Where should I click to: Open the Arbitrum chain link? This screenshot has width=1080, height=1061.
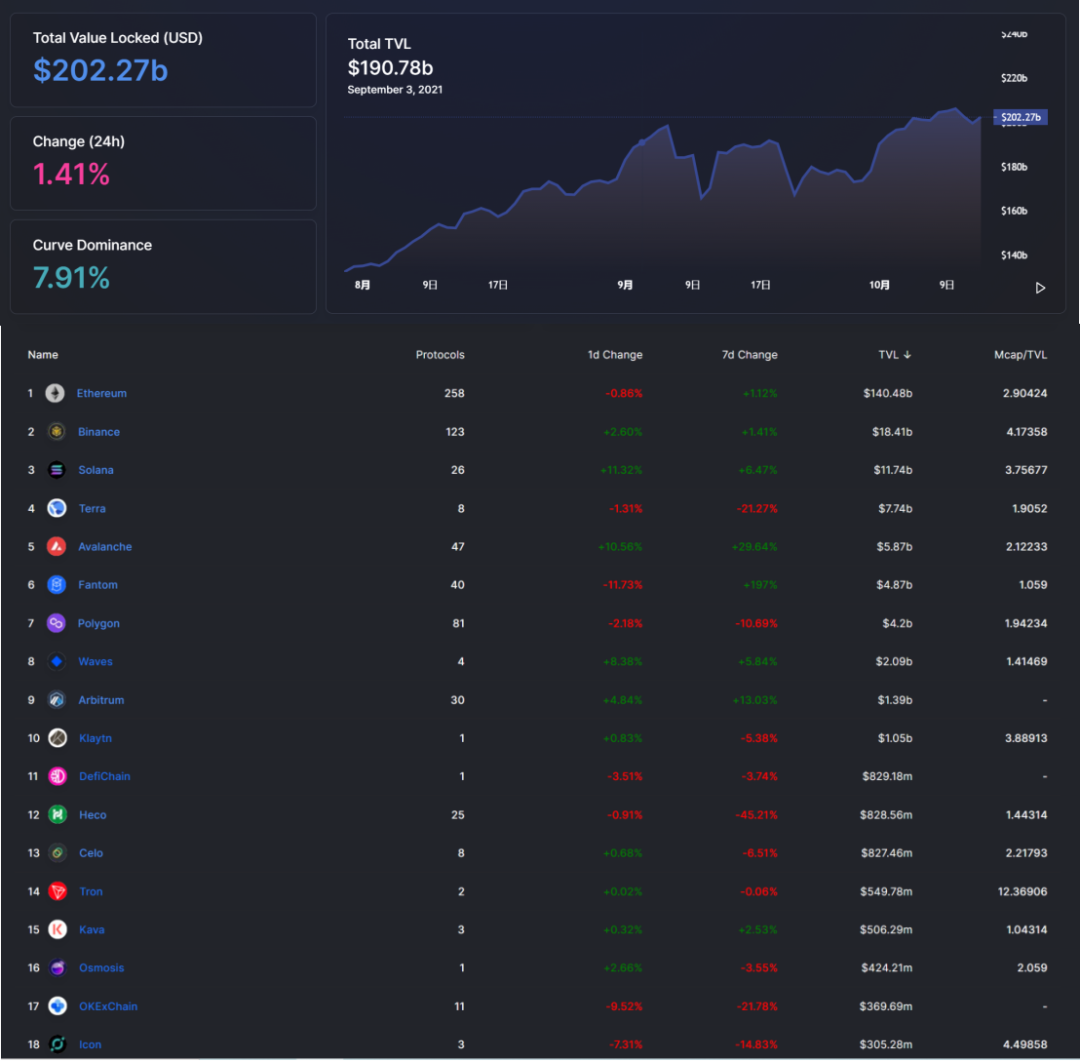101,700
